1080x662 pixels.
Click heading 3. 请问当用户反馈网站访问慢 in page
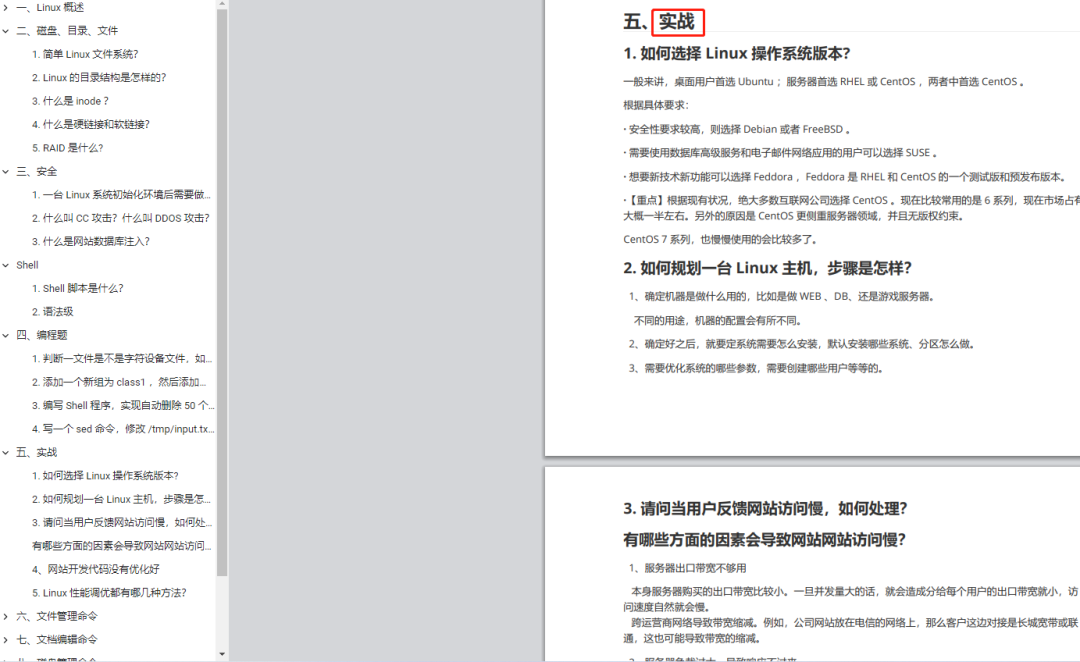point(765,509)
